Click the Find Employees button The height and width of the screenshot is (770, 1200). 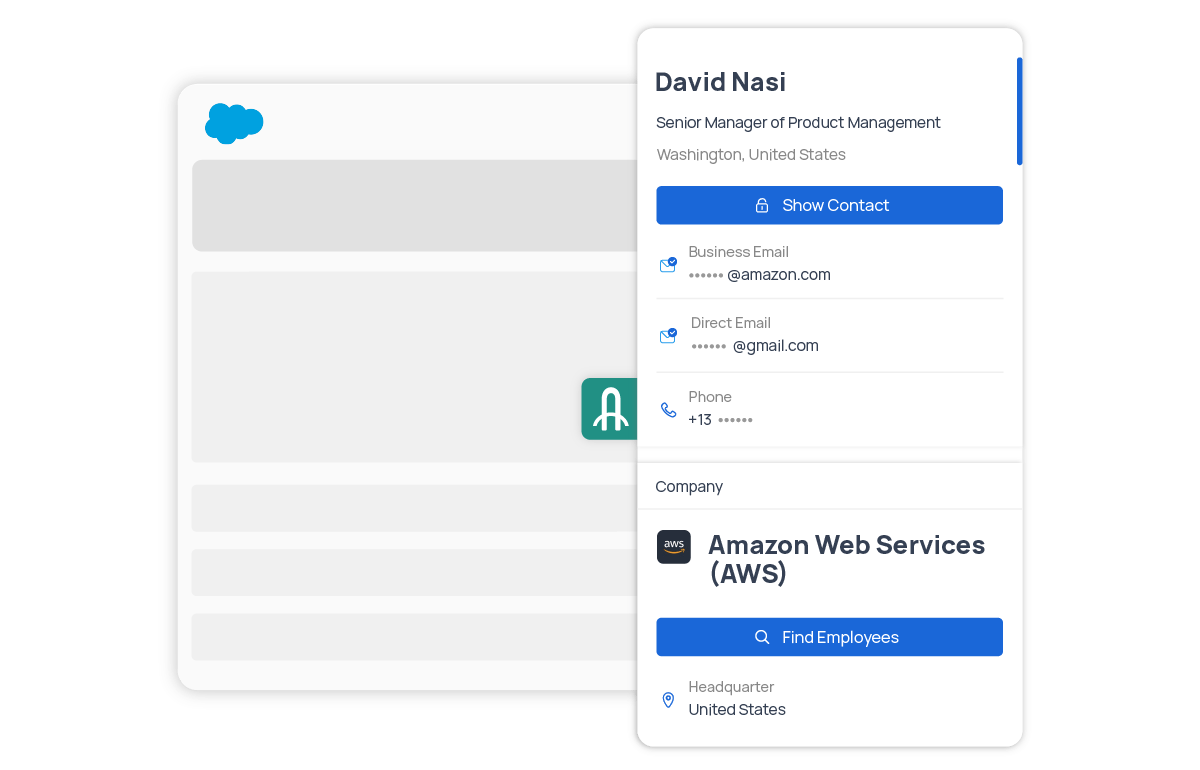(x=829, y=637)
